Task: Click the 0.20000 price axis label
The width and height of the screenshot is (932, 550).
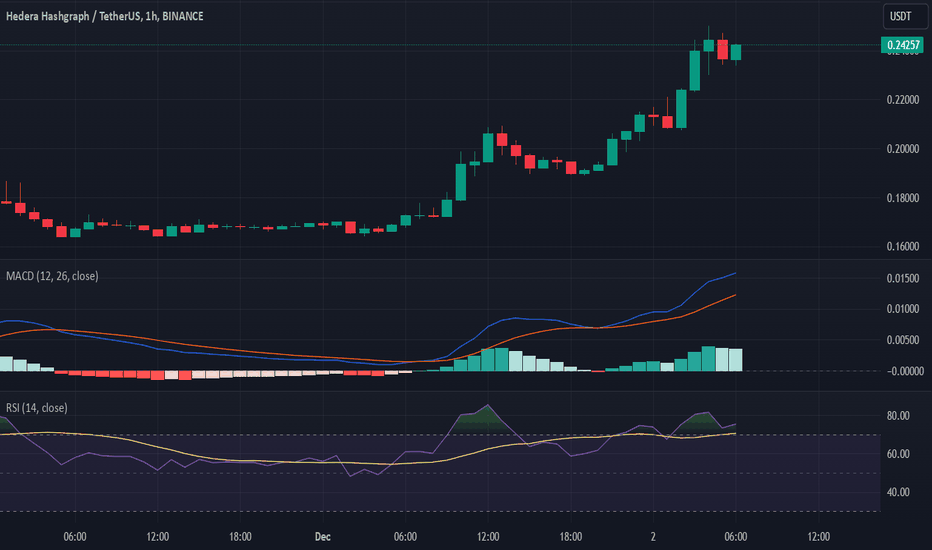Action: click(x=903, y=149)
